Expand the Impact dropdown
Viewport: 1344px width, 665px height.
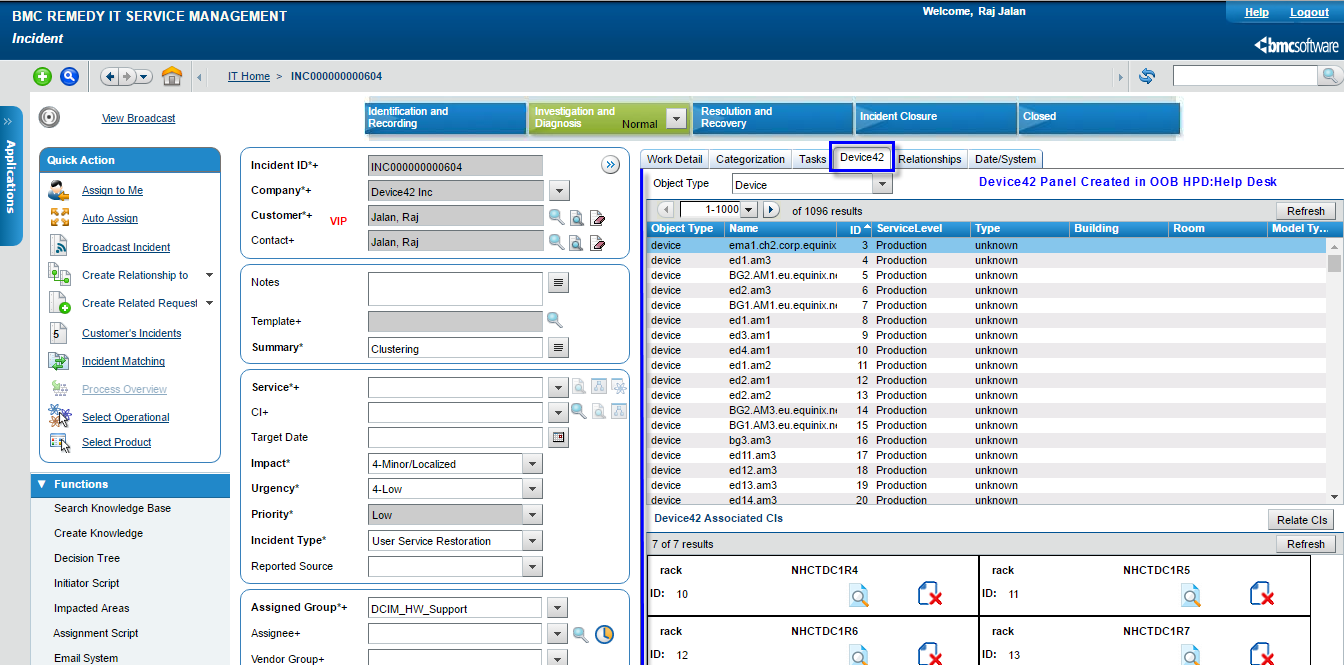533,464
